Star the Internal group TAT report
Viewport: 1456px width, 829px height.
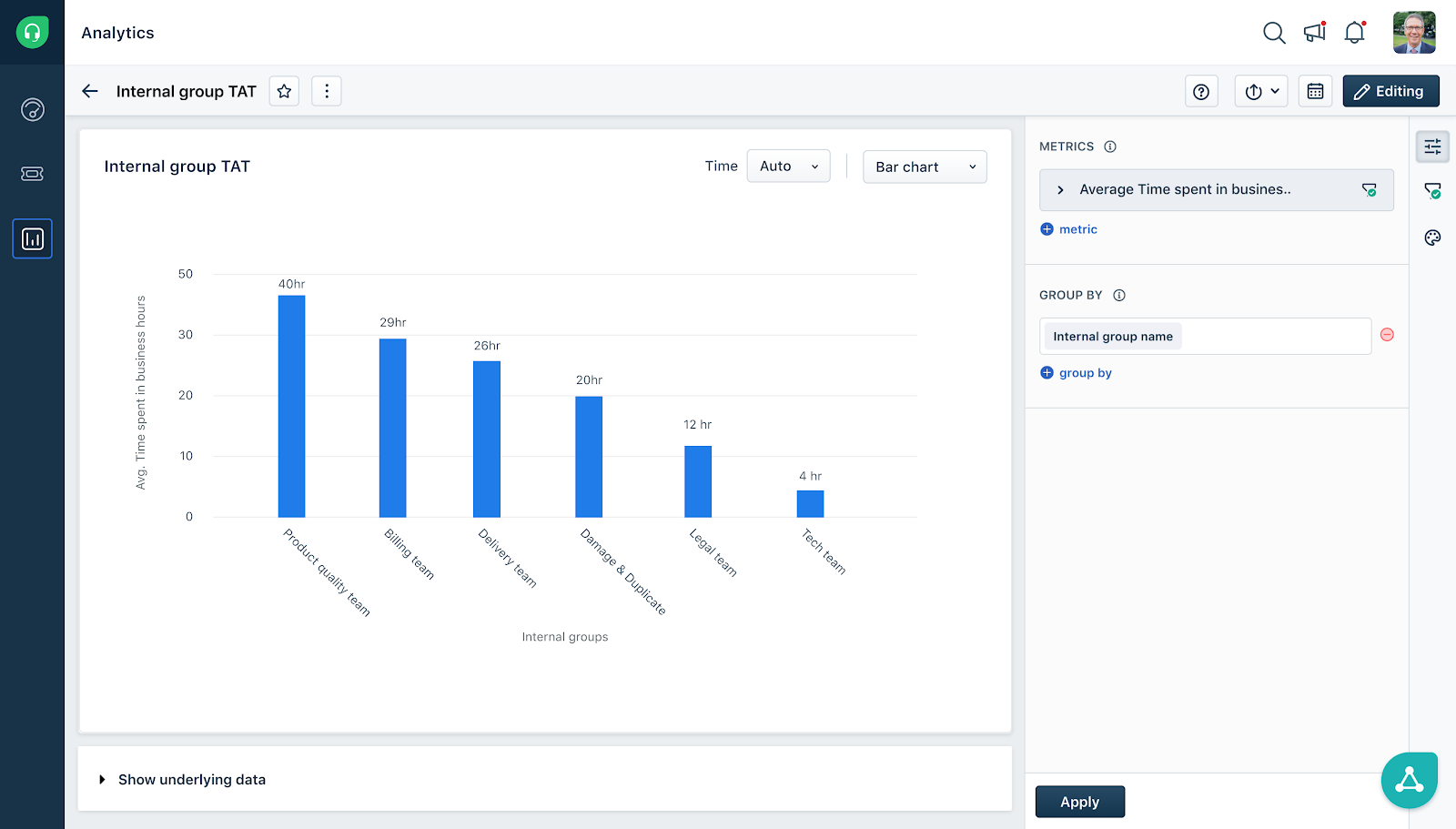(283, 91)
